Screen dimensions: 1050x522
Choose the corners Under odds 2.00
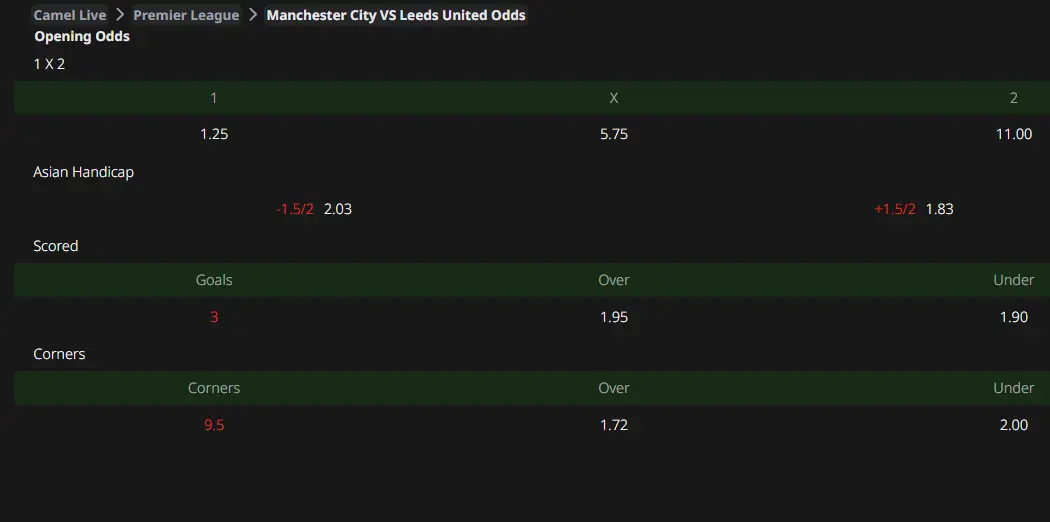(x=1014, y=425)
